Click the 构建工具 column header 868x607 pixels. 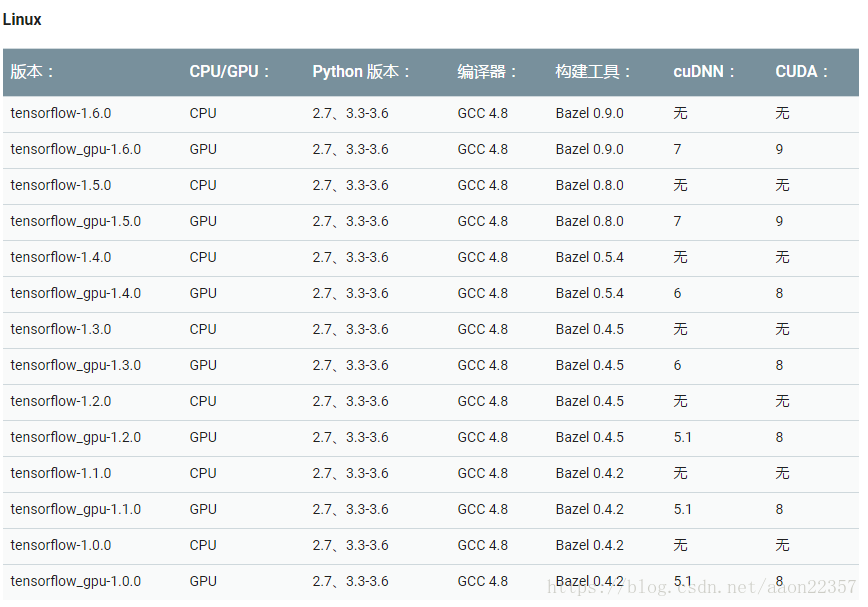pos(593,71)
